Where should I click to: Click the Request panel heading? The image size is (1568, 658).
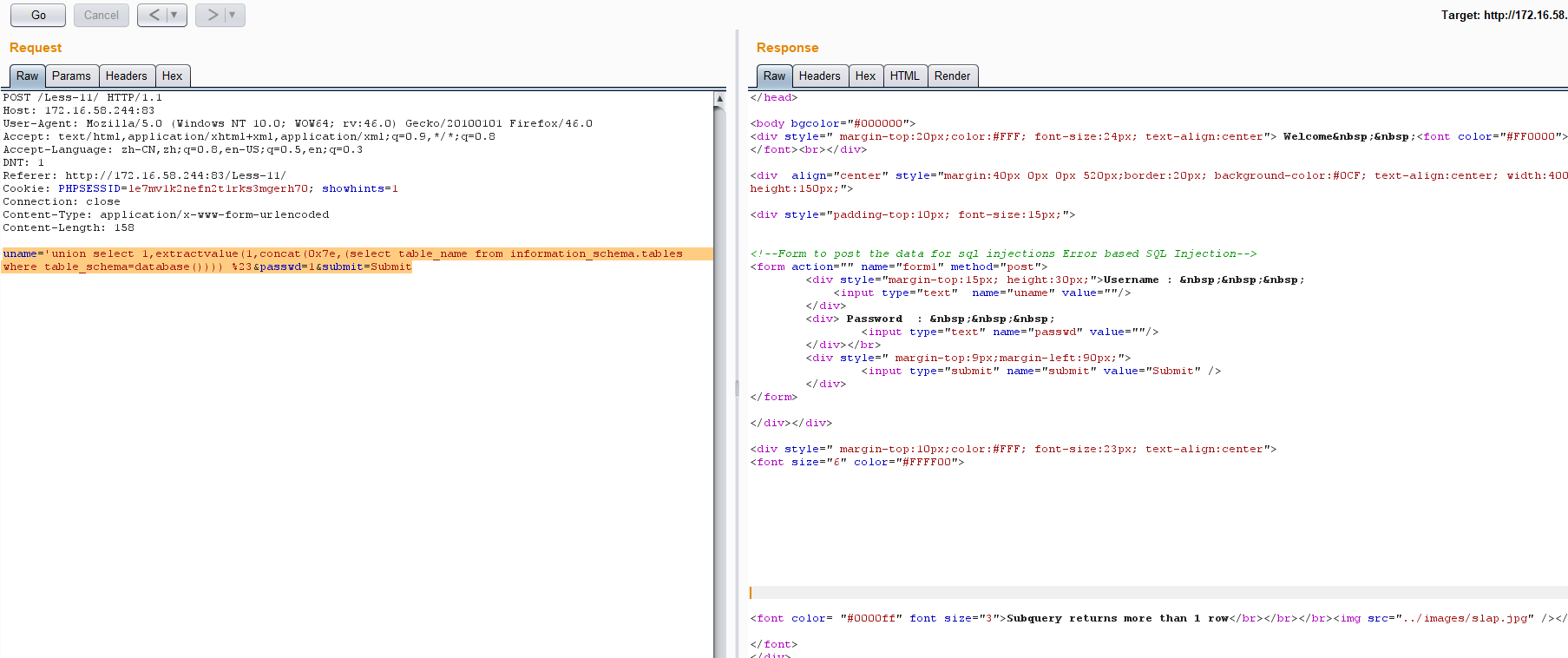[x=36, y=48]
